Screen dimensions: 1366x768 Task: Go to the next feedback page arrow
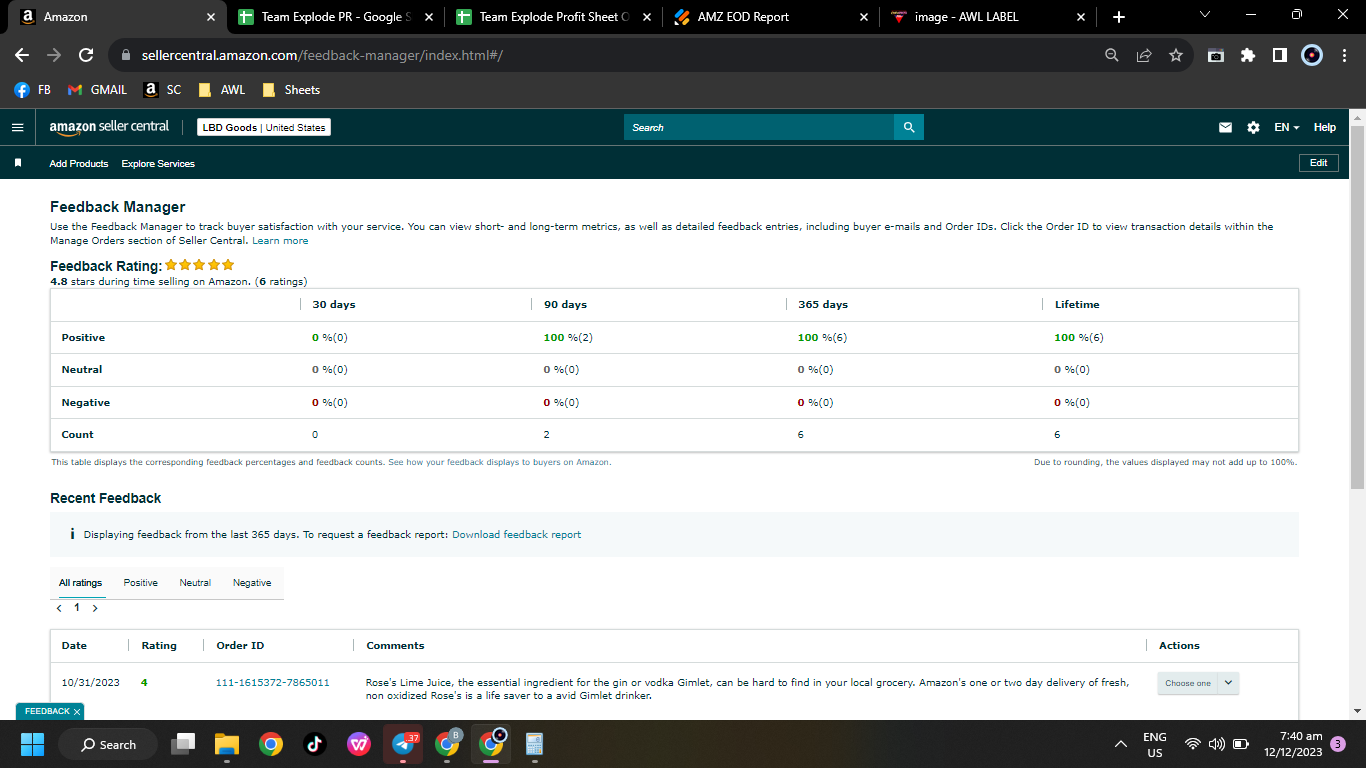click(x=95, y=608)
